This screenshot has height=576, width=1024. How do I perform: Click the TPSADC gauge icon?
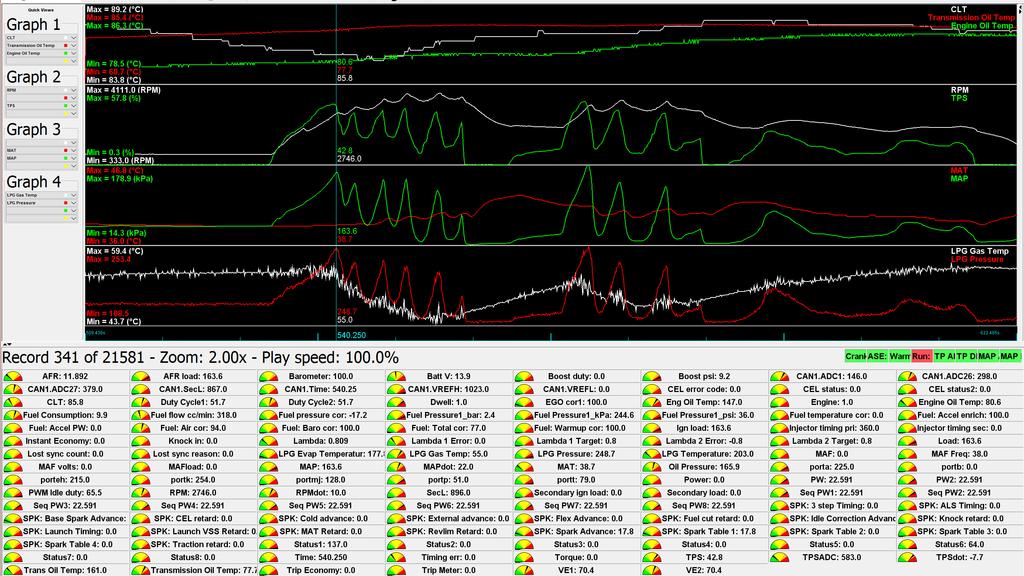pyautogui.click(x=779, y=557)
